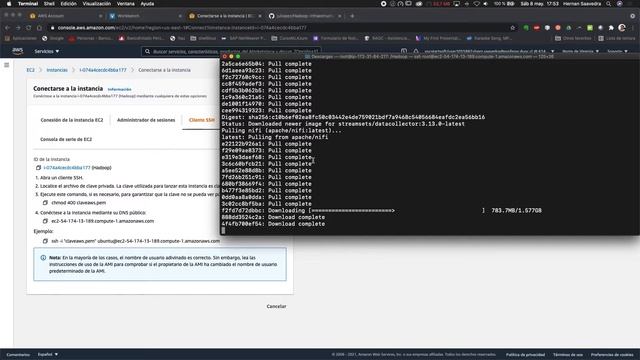Bookmark this page with the star icon

pyautogui.click(x=513, y=28)
